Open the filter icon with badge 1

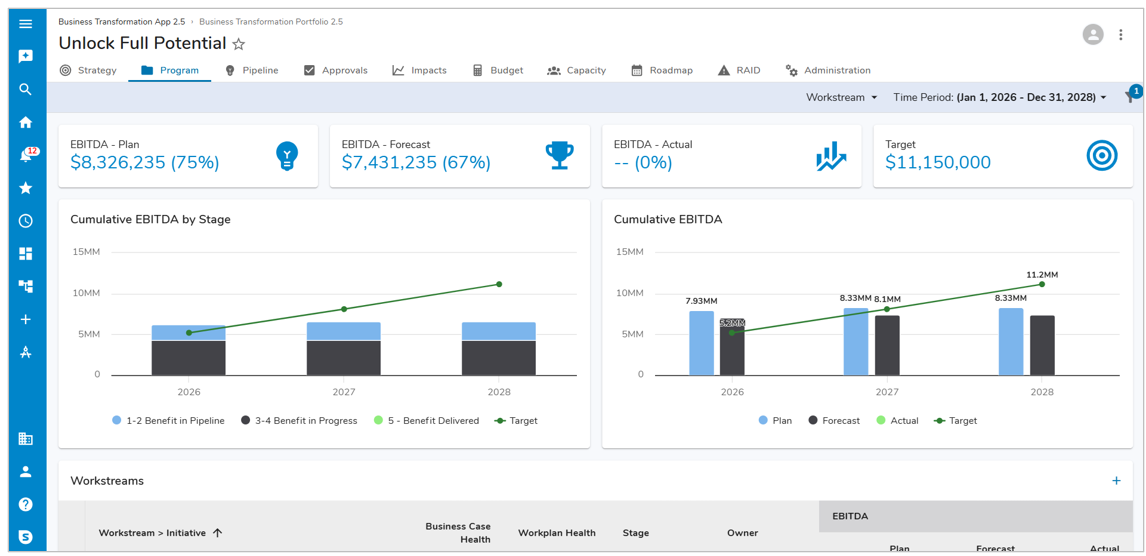1130,97
